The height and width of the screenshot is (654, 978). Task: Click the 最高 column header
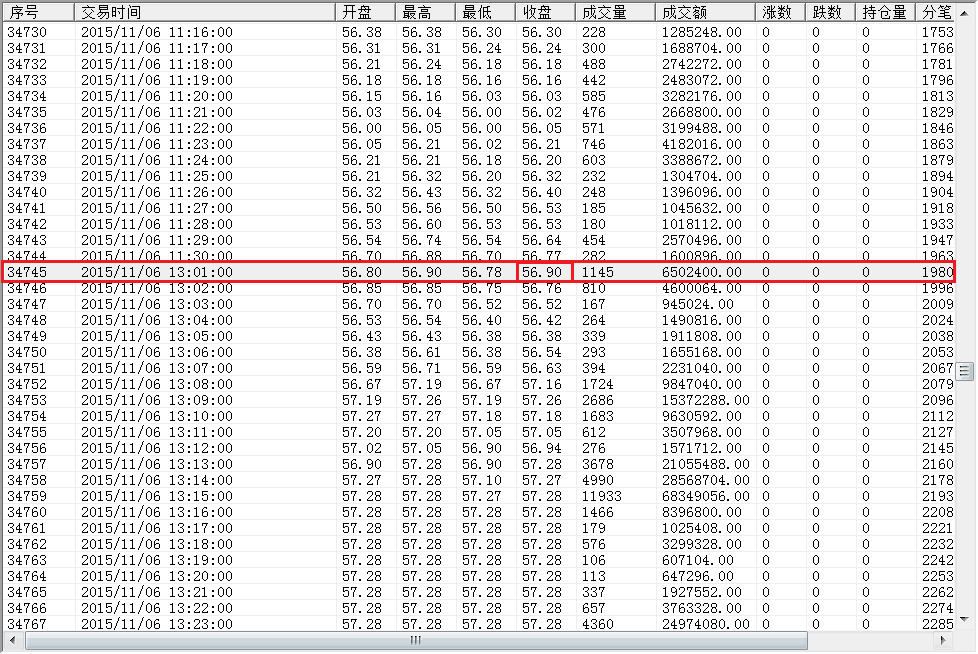point(425,12)
